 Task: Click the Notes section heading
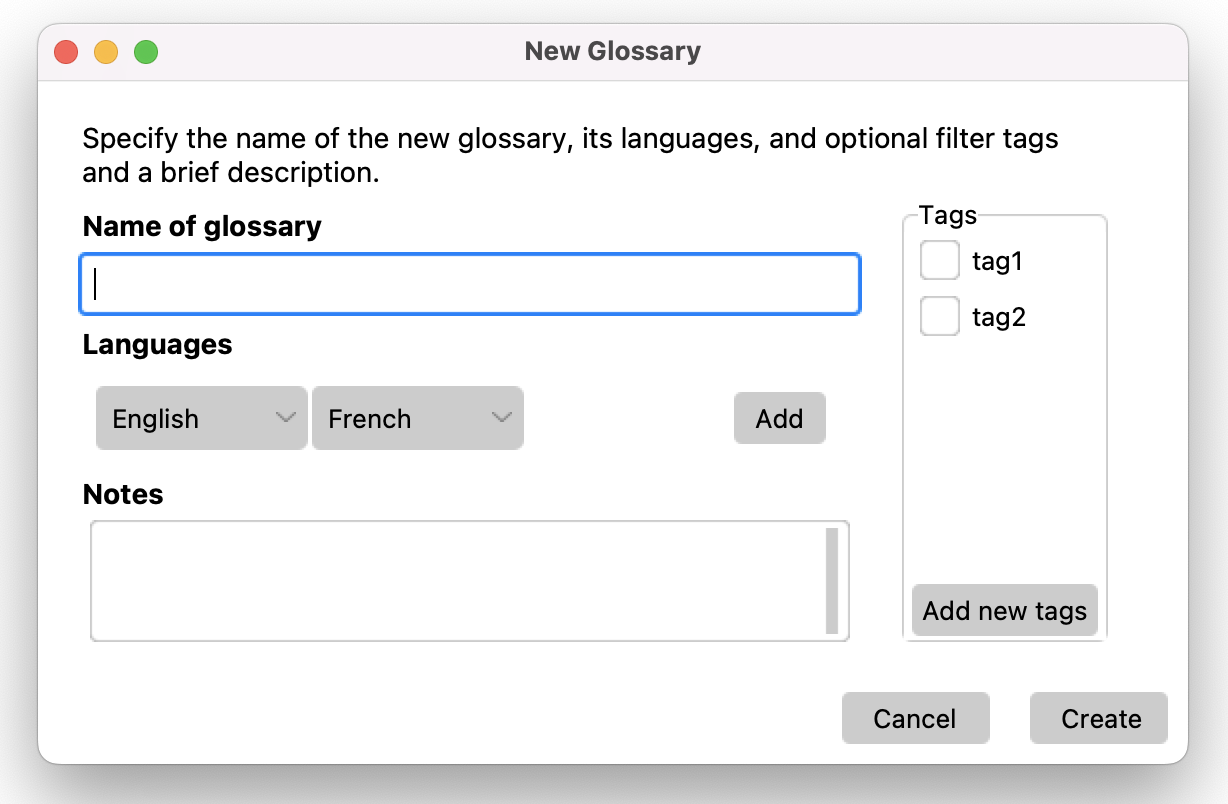pos(123,494)
